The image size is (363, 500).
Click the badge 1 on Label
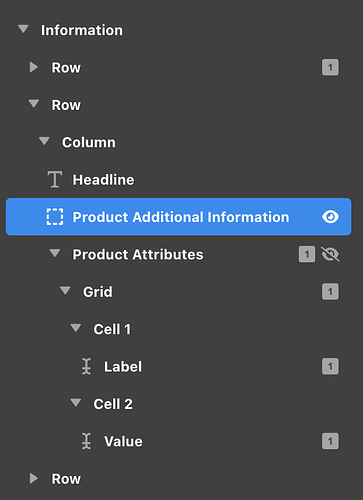click(x=330, y=366)
